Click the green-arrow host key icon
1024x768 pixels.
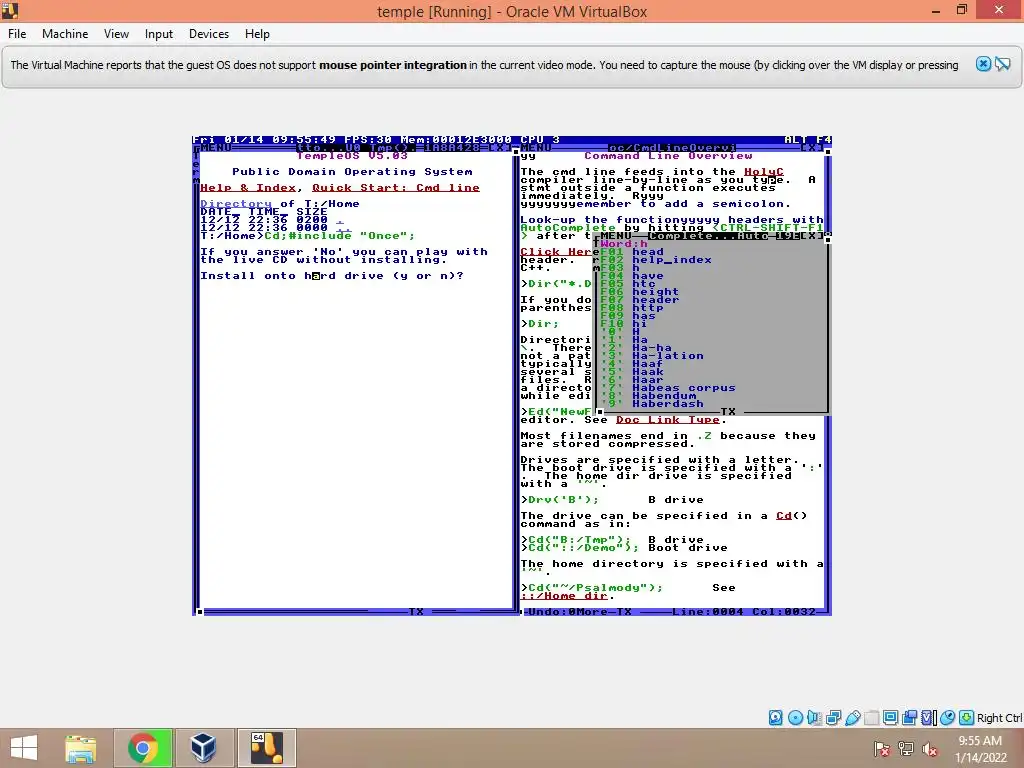tap(967, 718)
